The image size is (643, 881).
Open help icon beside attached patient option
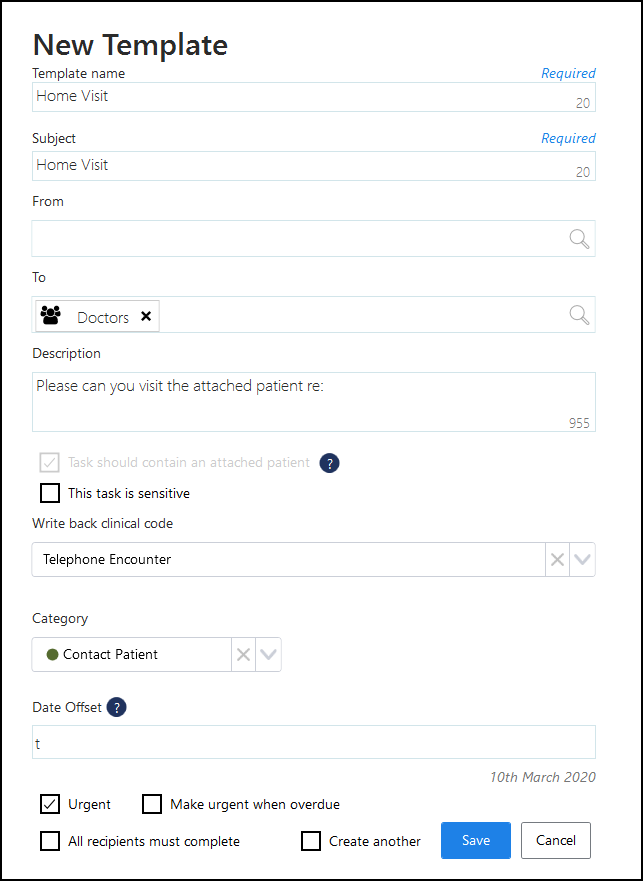point(329,463)
